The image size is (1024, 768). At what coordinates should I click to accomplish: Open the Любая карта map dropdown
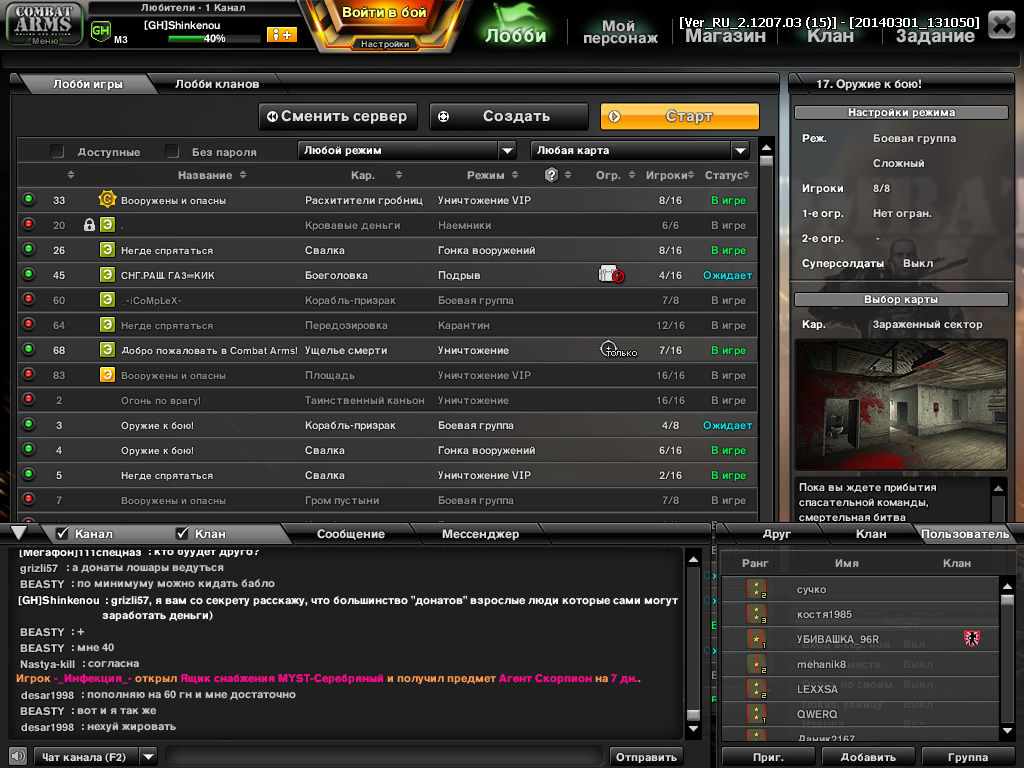[x=639, y=151]
